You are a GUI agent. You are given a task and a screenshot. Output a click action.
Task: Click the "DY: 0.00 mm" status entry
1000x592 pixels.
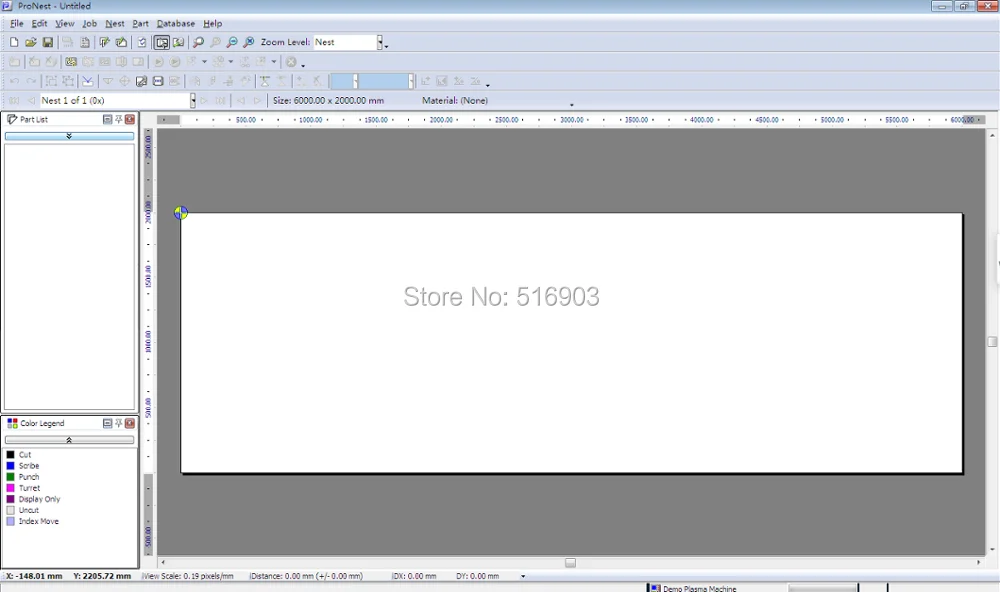point(478,576)
